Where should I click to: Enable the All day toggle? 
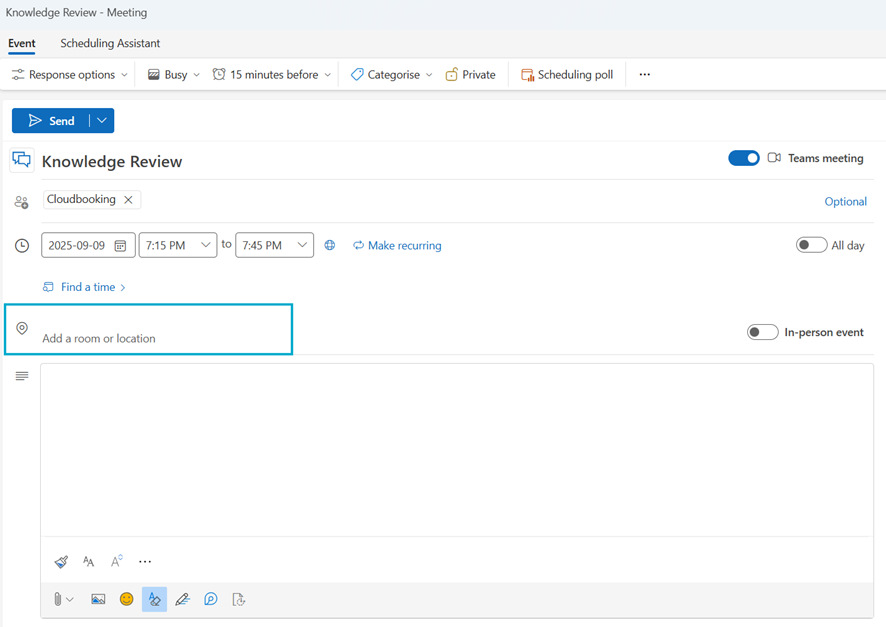[x=811, y=245]
